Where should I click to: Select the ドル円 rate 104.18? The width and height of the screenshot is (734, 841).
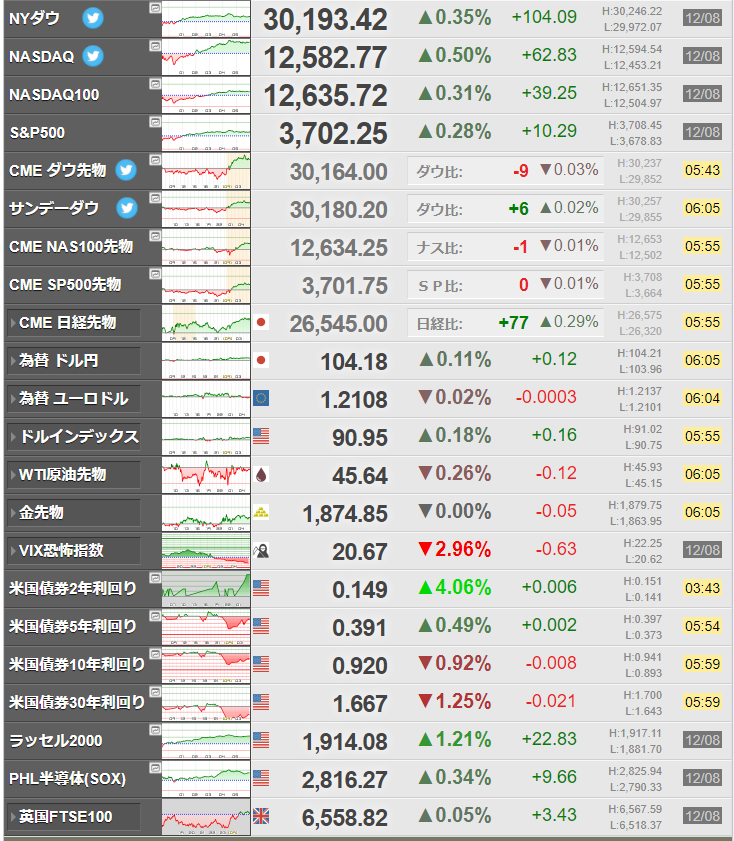[354, 362]
